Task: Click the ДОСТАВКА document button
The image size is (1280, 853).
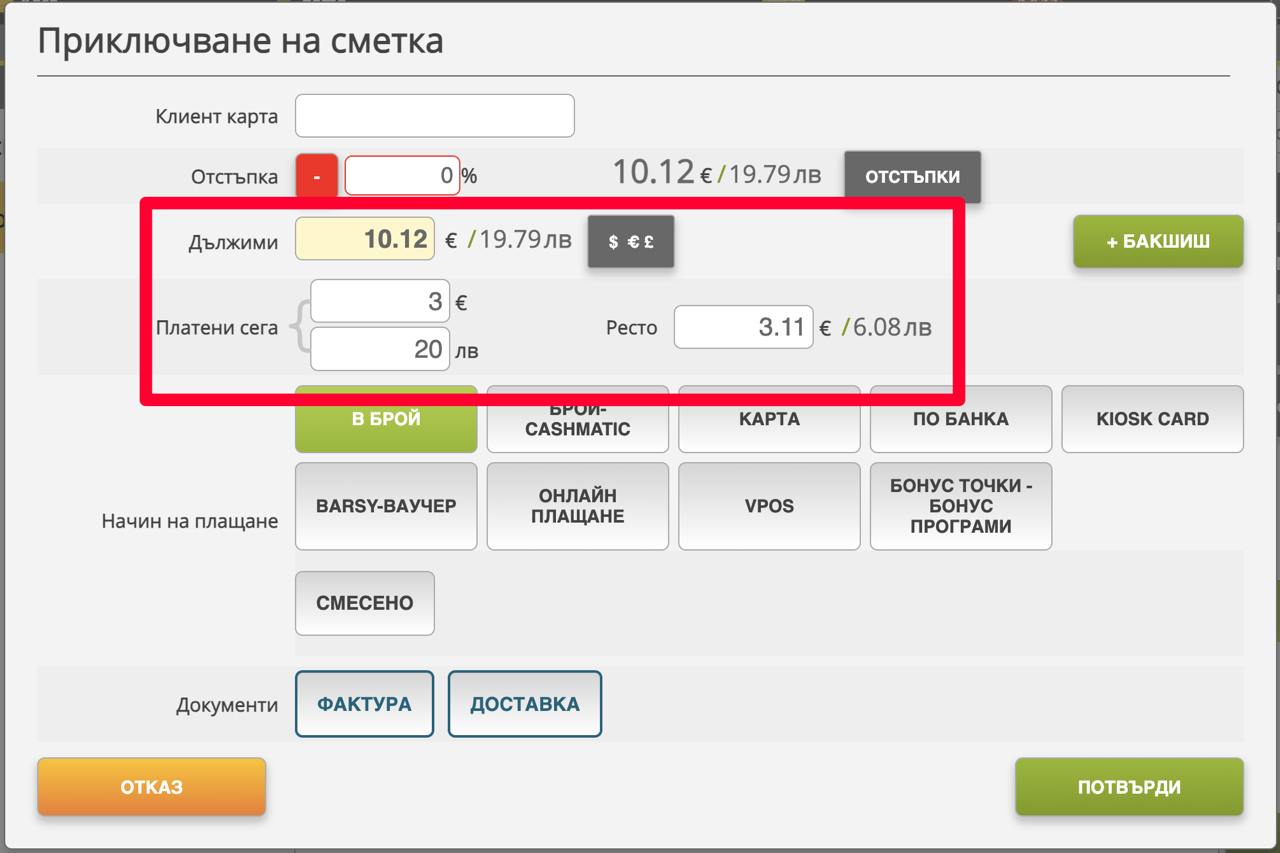Action: tap(524, 704)
